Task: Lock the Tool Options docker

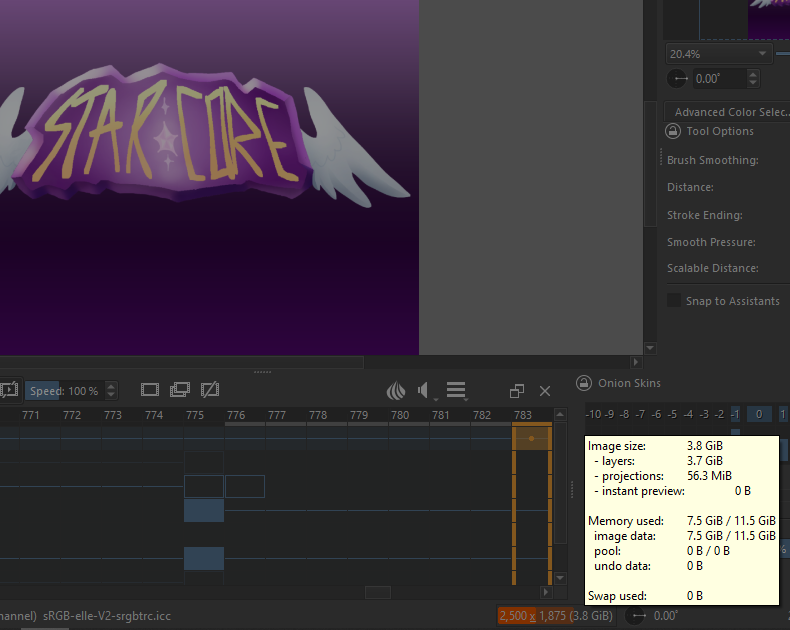Action: tap(673, 131)
